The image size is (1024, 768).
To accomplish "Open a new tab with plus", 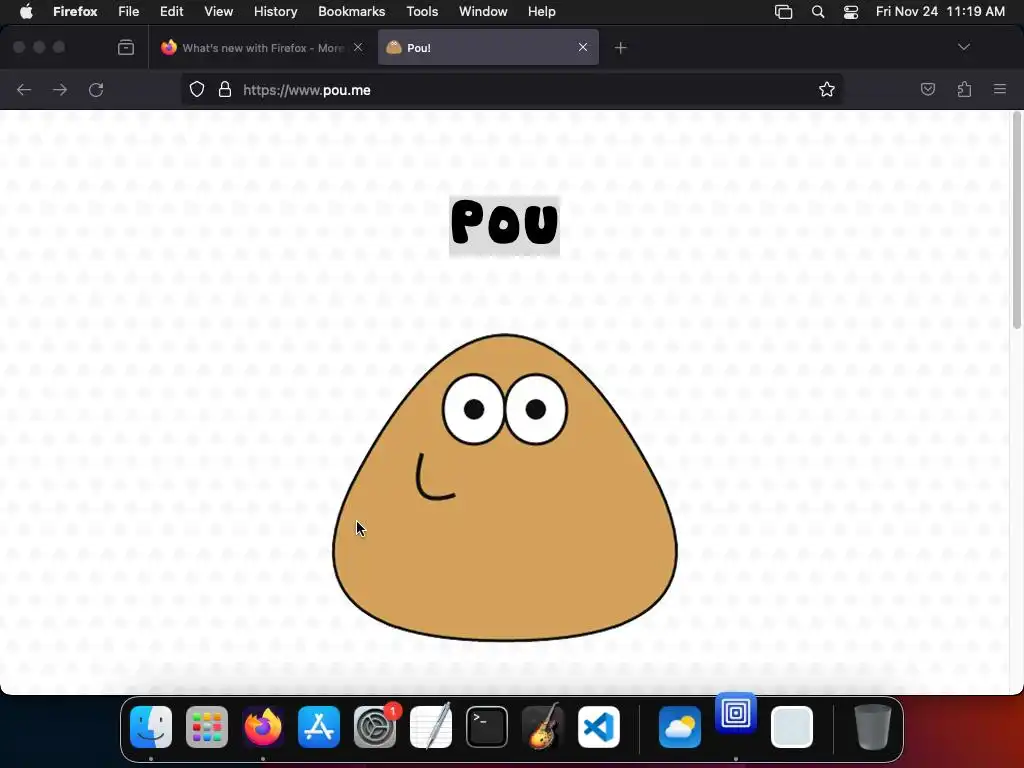I will (620, 47).
